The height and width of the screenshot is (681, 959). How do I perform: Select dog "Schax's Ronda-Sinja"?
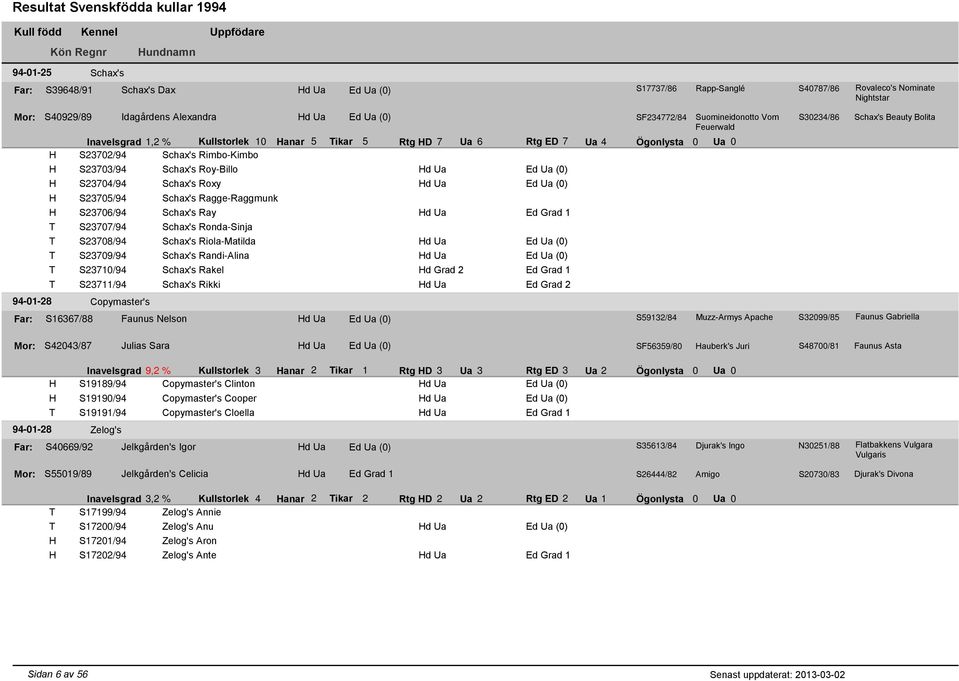tap(207, 227)
